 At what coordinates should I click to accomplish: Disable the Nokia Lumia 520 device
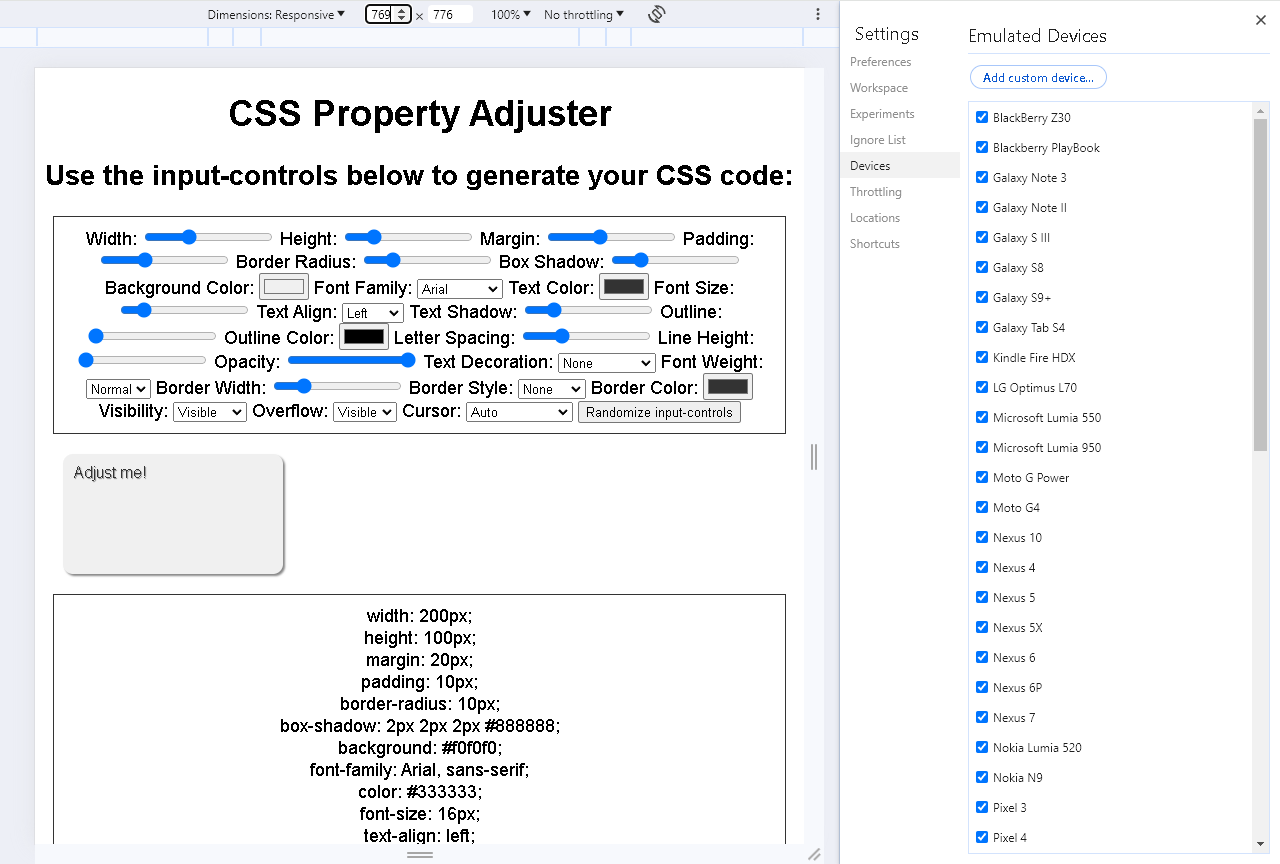coord(981,747)
